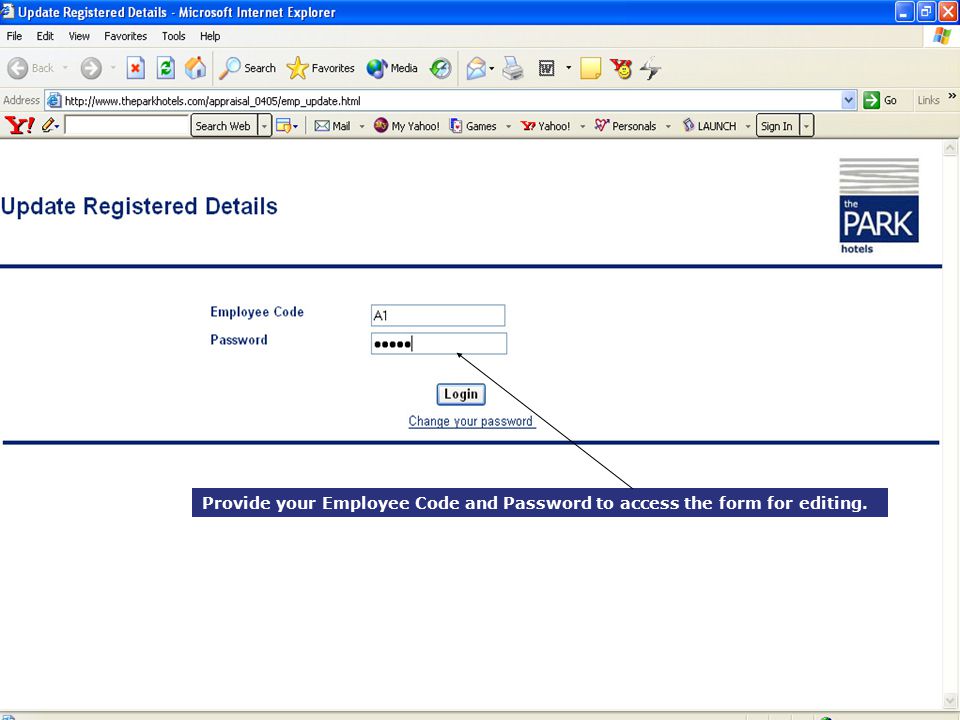
Task: Open Games on Yahoo toolbar
Action: [x=473, y=126]
